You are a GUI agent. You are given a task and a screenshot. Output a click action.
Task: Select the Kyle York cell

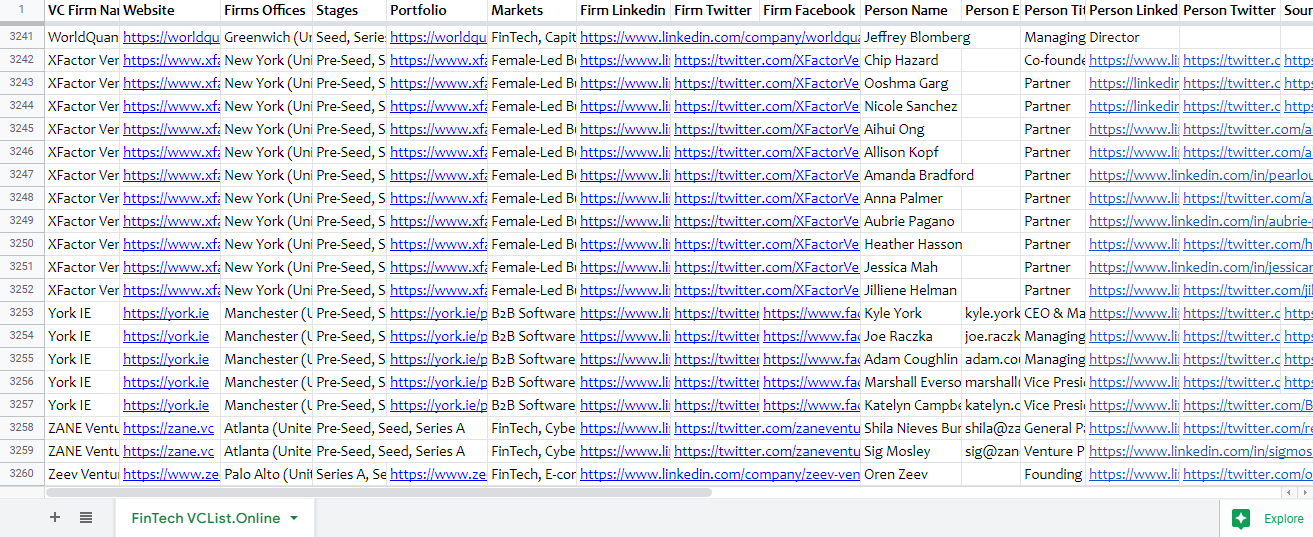(x=911, y=313)
